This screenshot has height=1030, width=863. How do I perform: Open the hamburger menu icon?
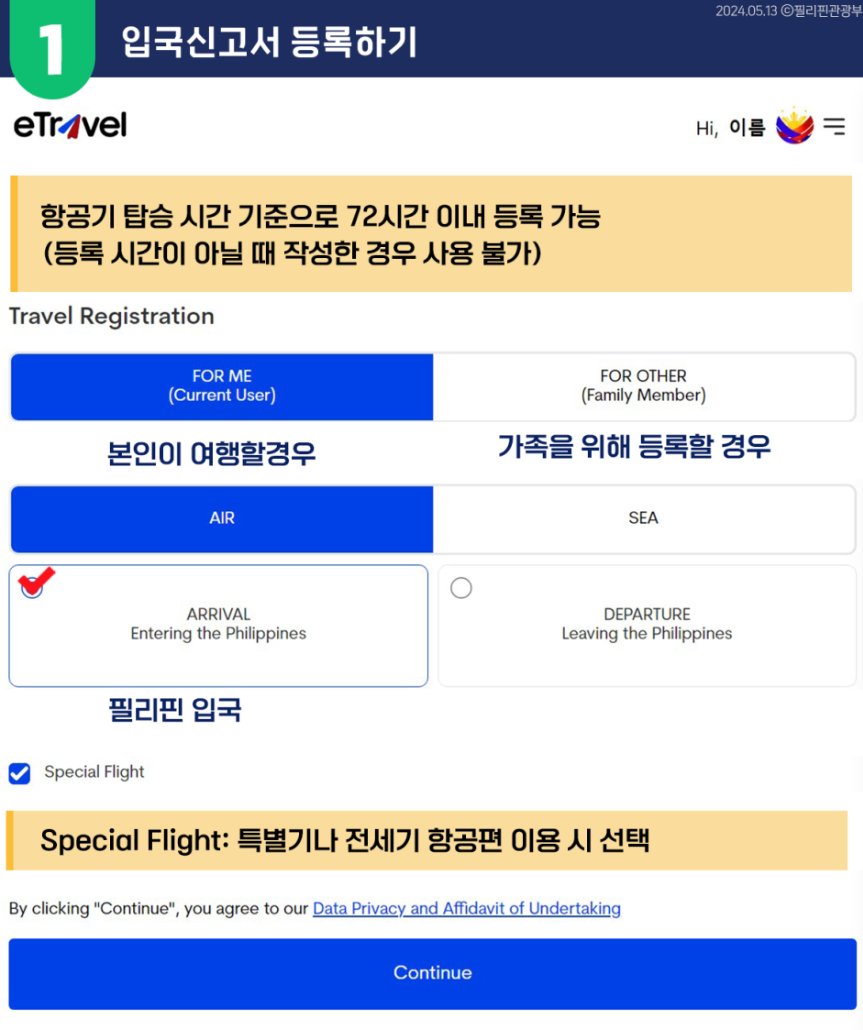click(x=834, y=125)
